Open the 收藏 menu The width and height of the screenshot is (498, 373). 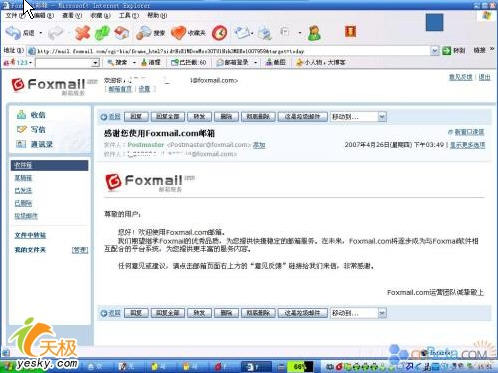(100, 15)
